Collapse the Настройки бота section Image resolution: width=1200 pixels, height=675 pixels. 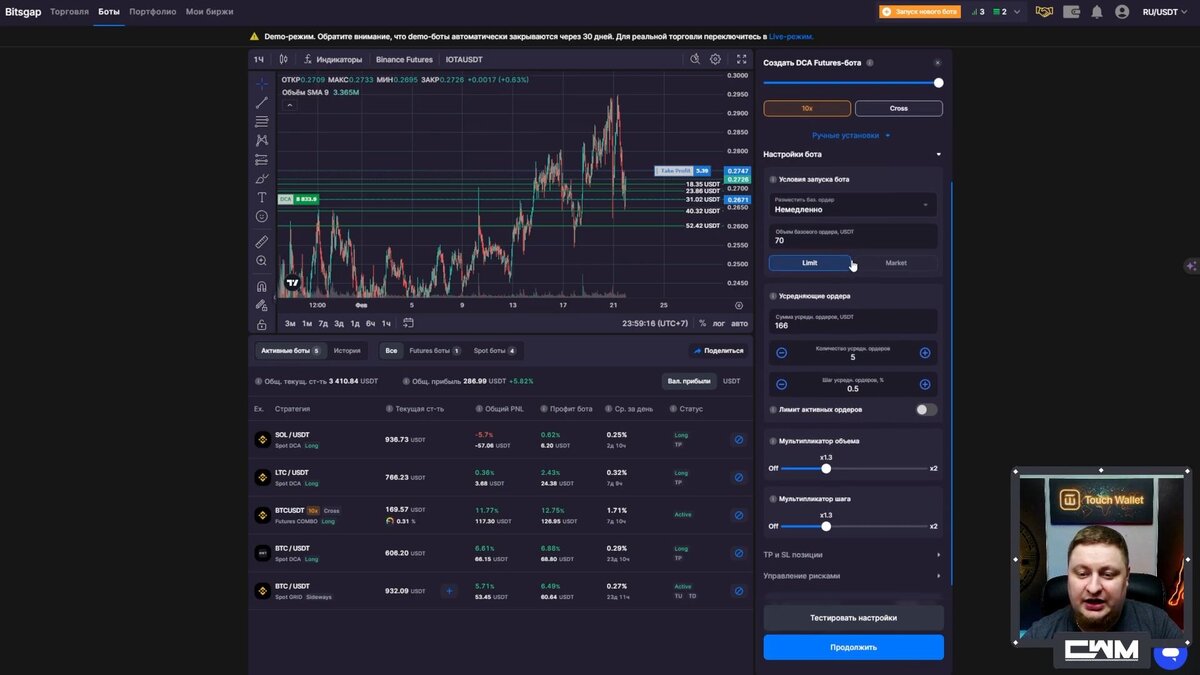pyautogui.click(x=853, y=154)
